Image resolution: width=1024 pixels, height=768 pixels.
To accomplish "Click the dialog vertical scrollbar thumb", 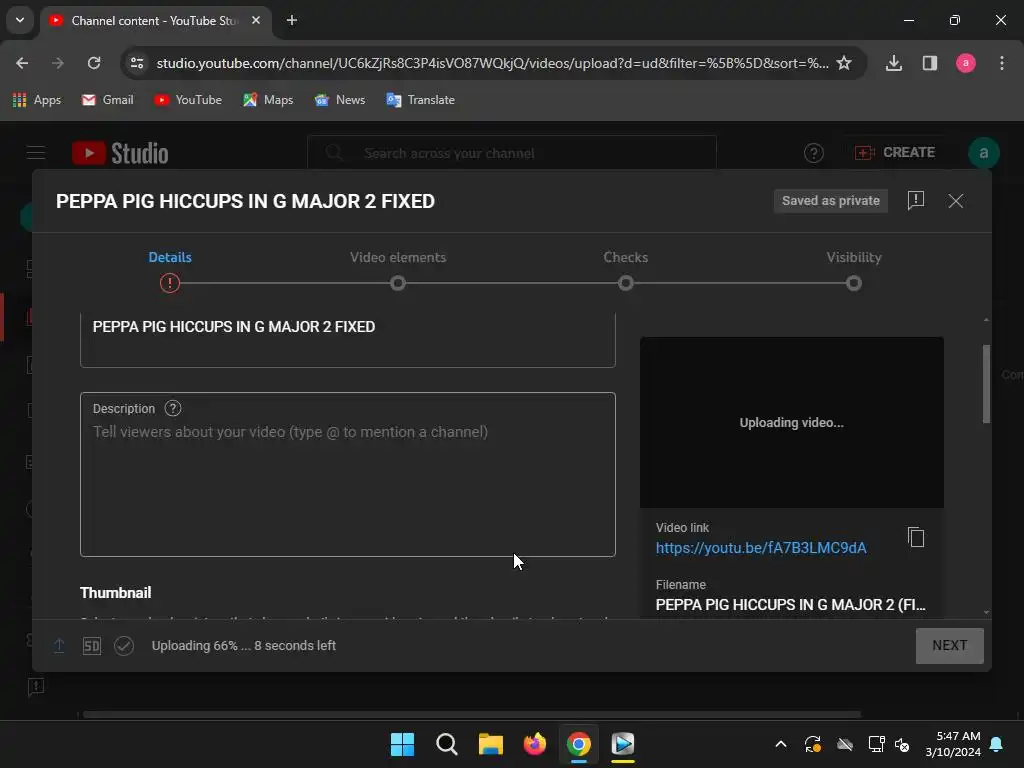I will [x=986, y=384].
